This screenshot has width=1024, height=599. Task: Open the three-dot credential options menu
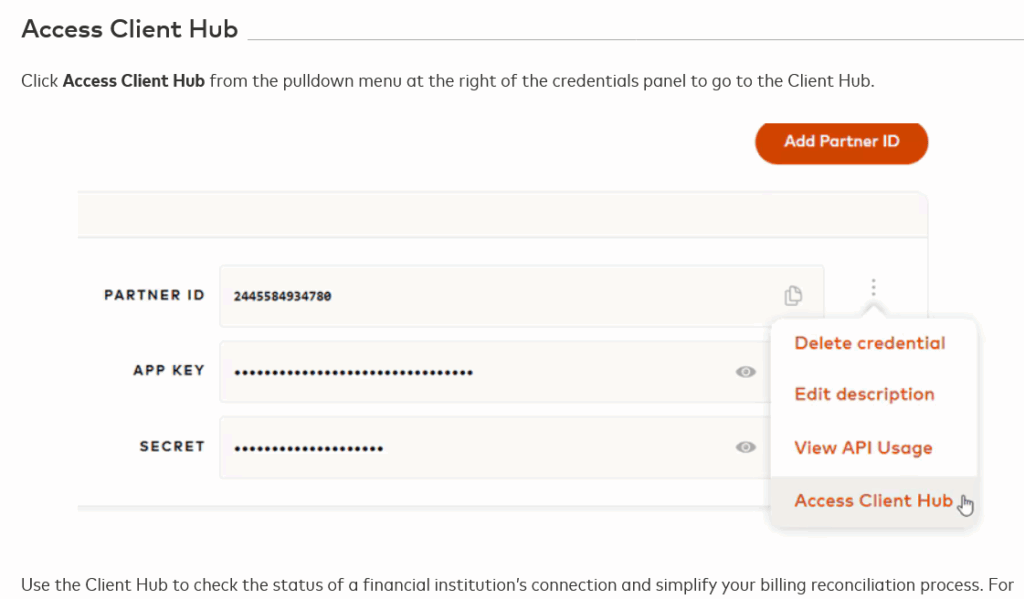[873, 288]
